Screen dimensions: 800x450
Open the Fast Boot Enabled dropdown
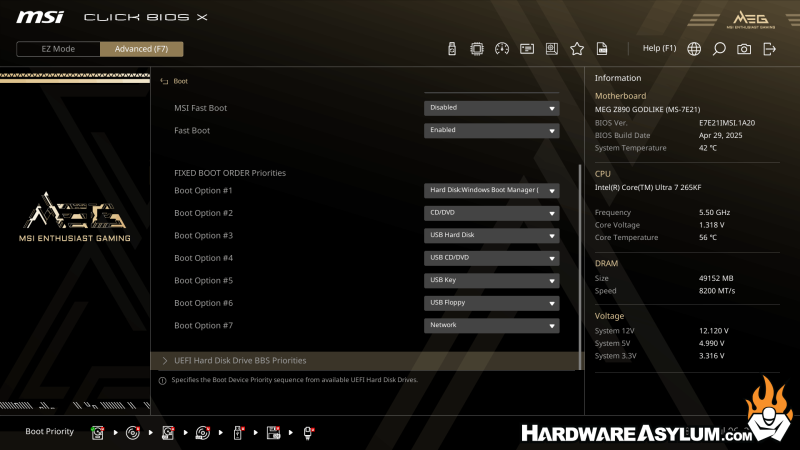491,130
